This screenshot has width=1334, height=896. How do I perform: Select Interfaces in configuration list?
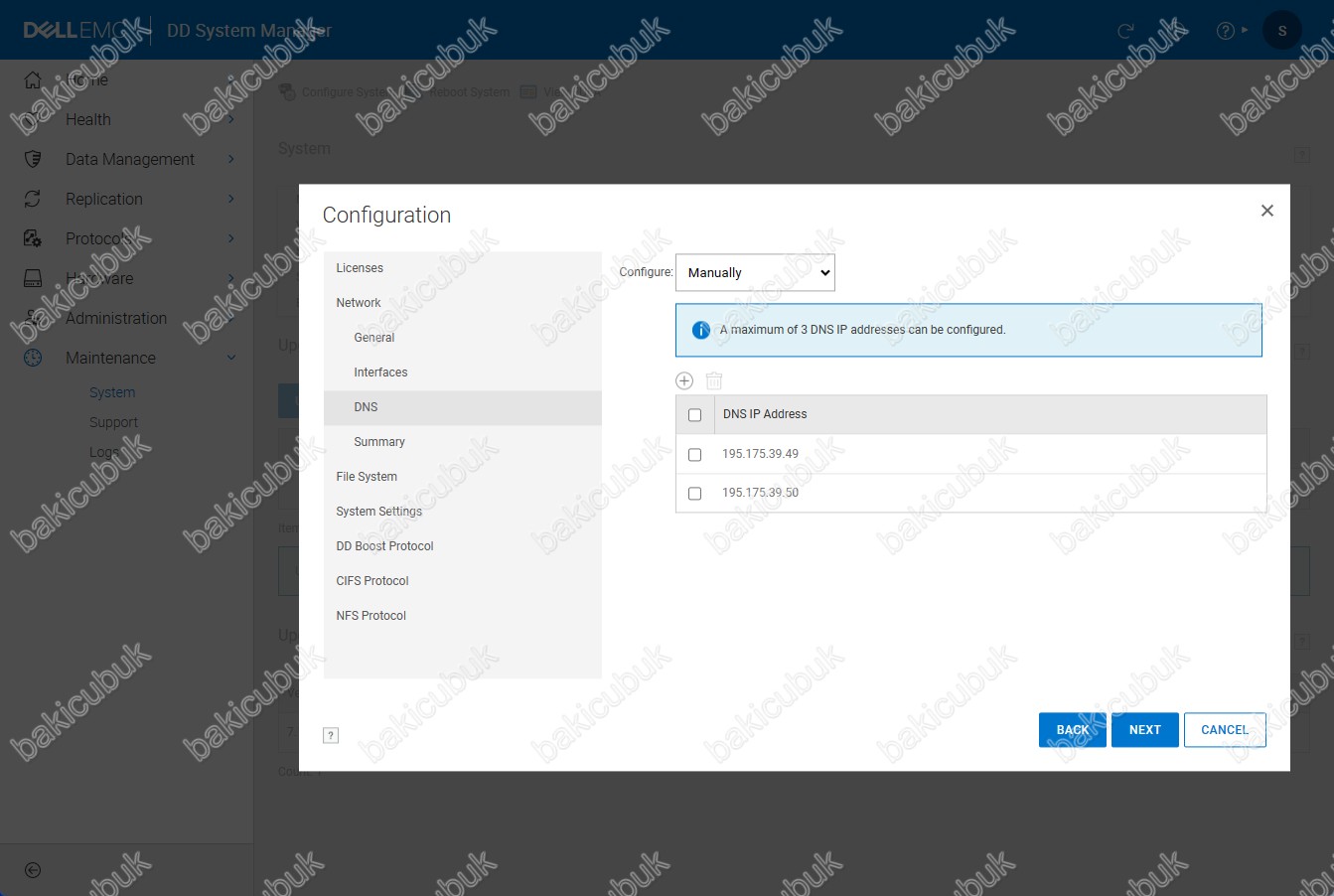(x=380, y=373)
